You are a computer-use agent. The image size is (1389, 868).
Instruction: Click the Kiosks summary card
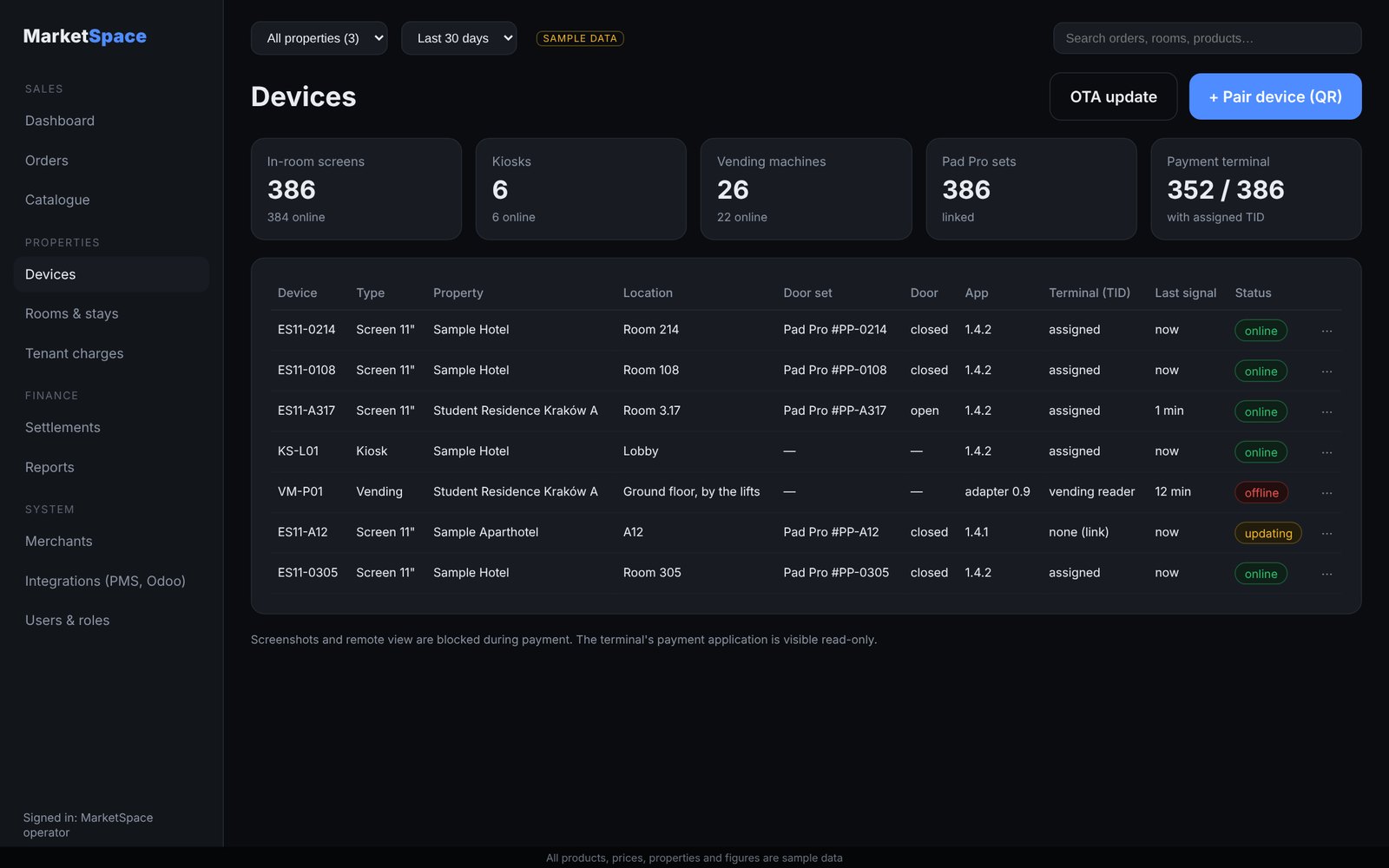click(581, 189)
